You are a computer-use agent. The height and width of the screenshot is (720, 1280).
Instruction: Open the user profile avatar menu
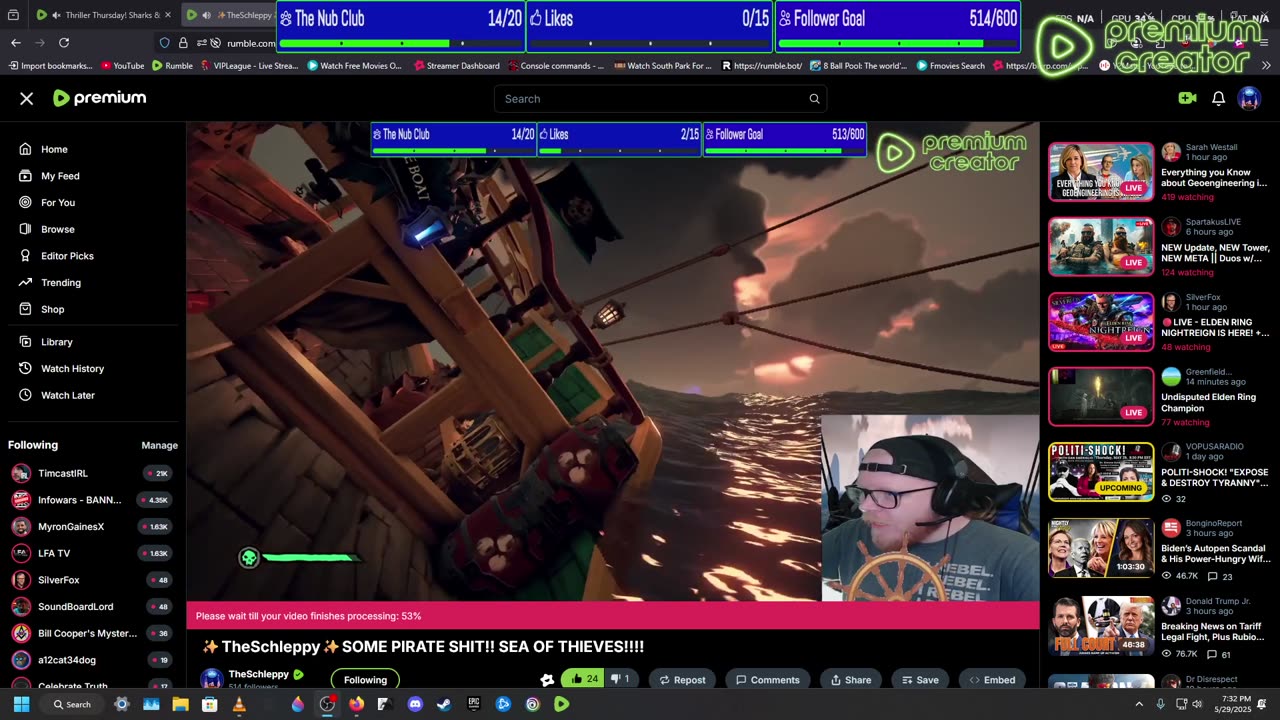point(1249,98)
